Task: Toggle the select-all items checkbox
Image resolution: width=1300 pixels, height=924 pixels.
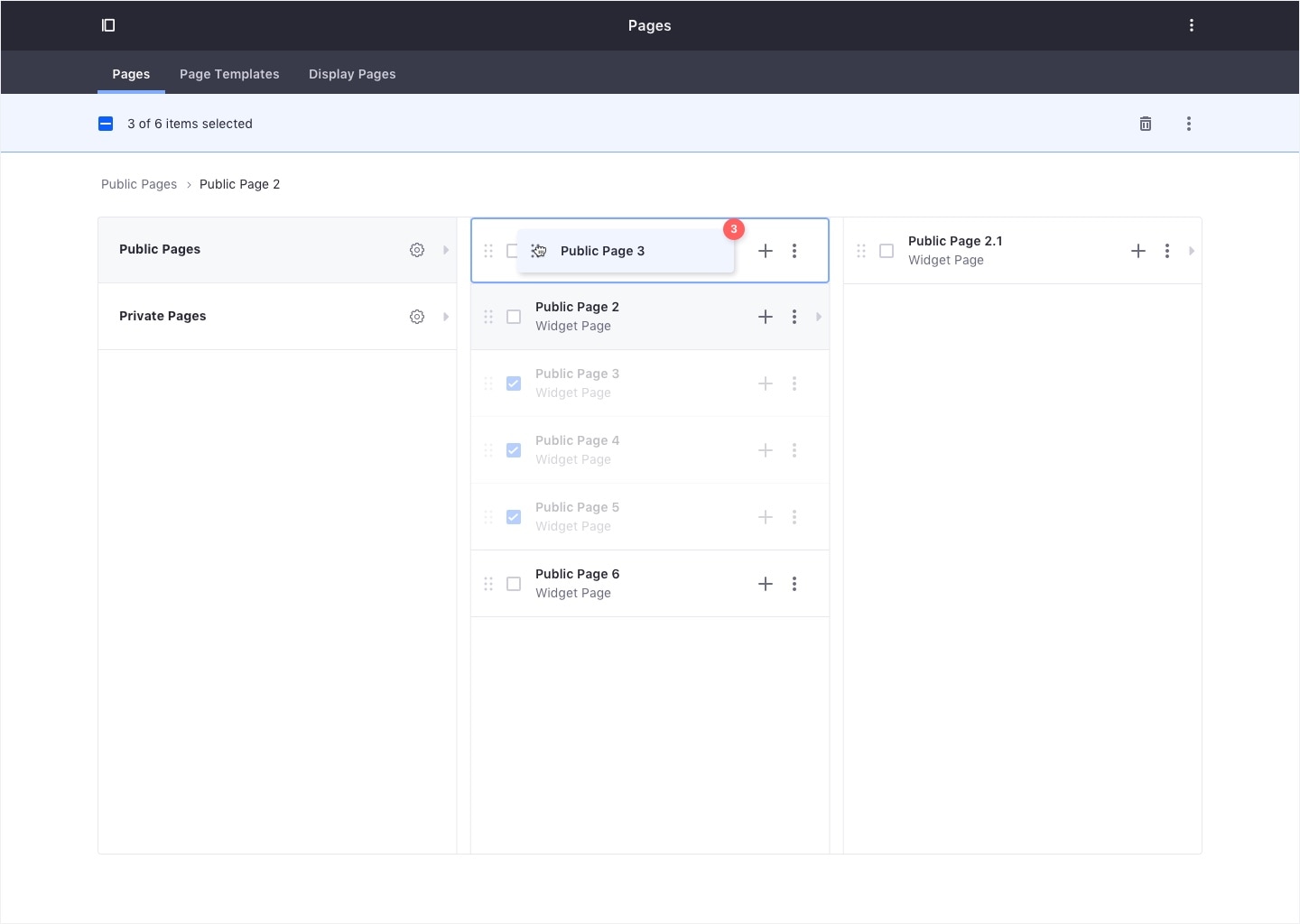Action: [x=106, y=124]
